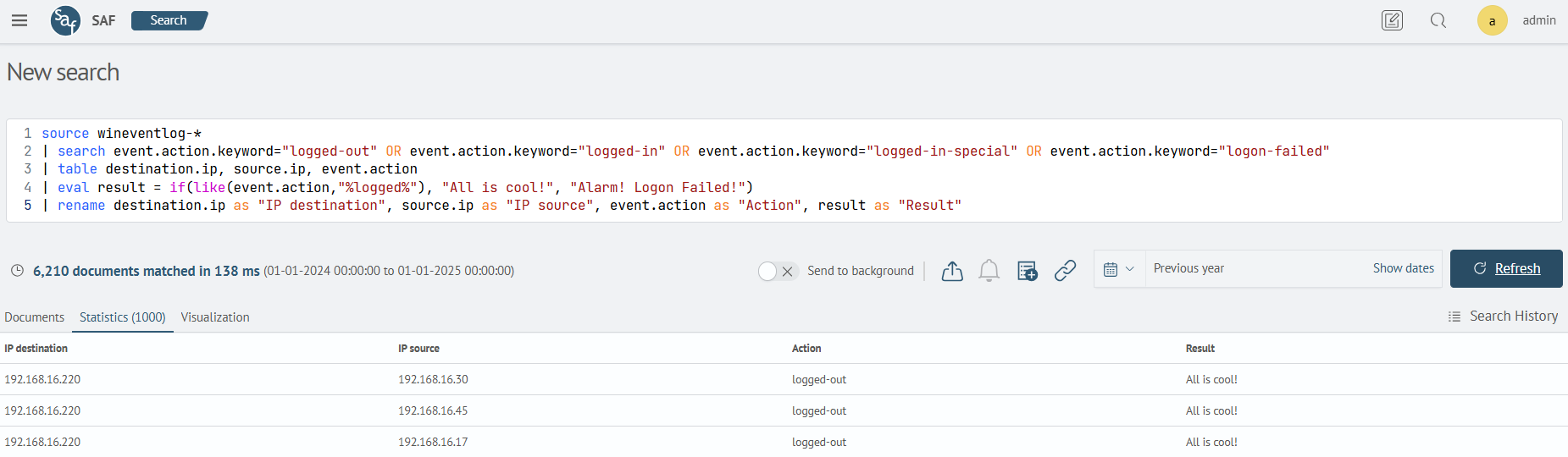Click the save search icon

coord(1028,271)
